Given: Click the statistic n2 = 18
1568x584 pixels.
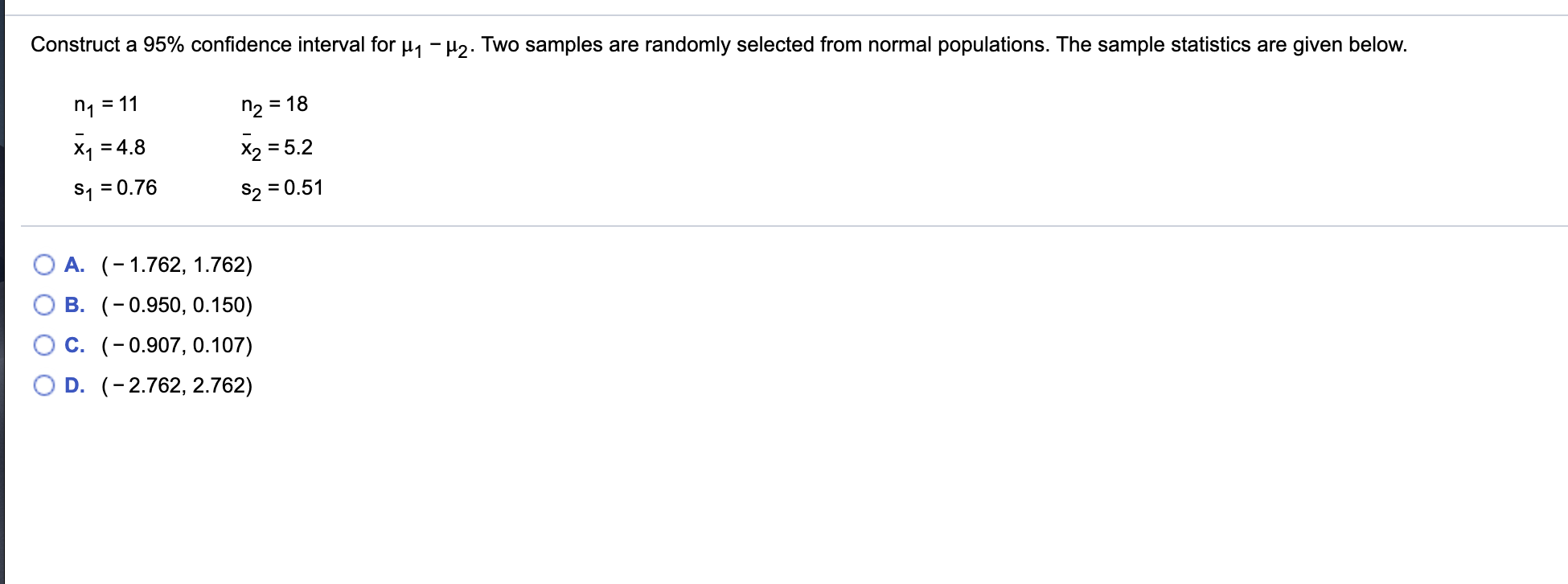Looking at the screenshot, I should 274,104.
